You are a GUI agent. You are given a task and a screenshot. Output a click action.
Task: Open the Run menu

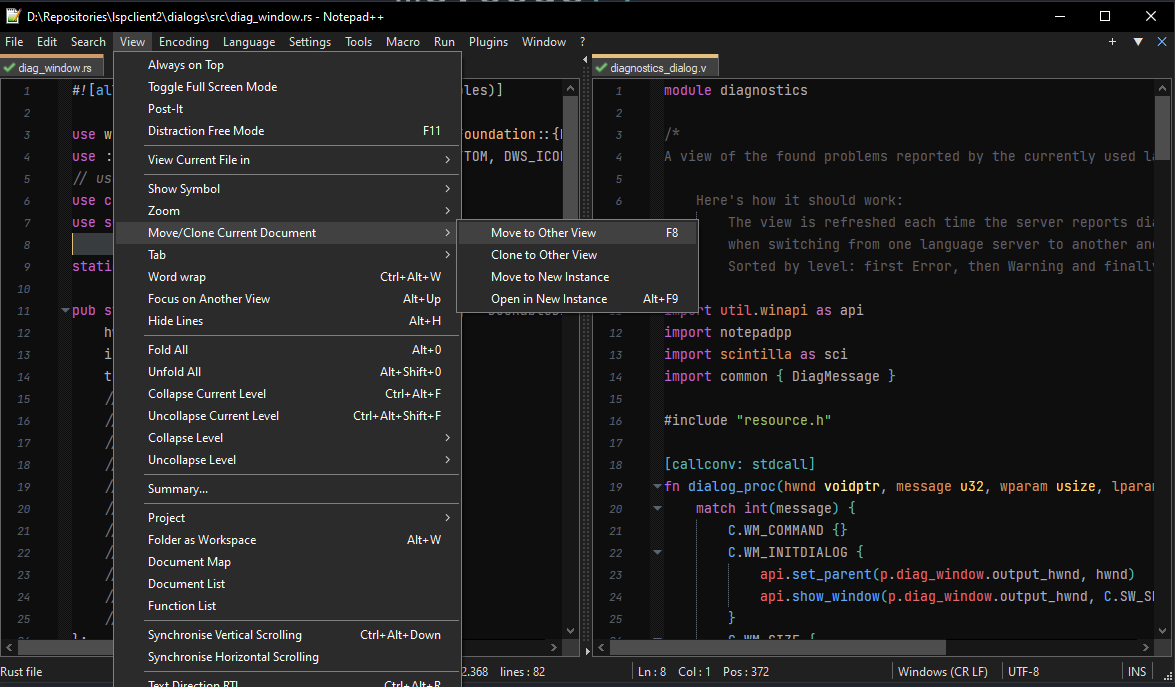444,42
